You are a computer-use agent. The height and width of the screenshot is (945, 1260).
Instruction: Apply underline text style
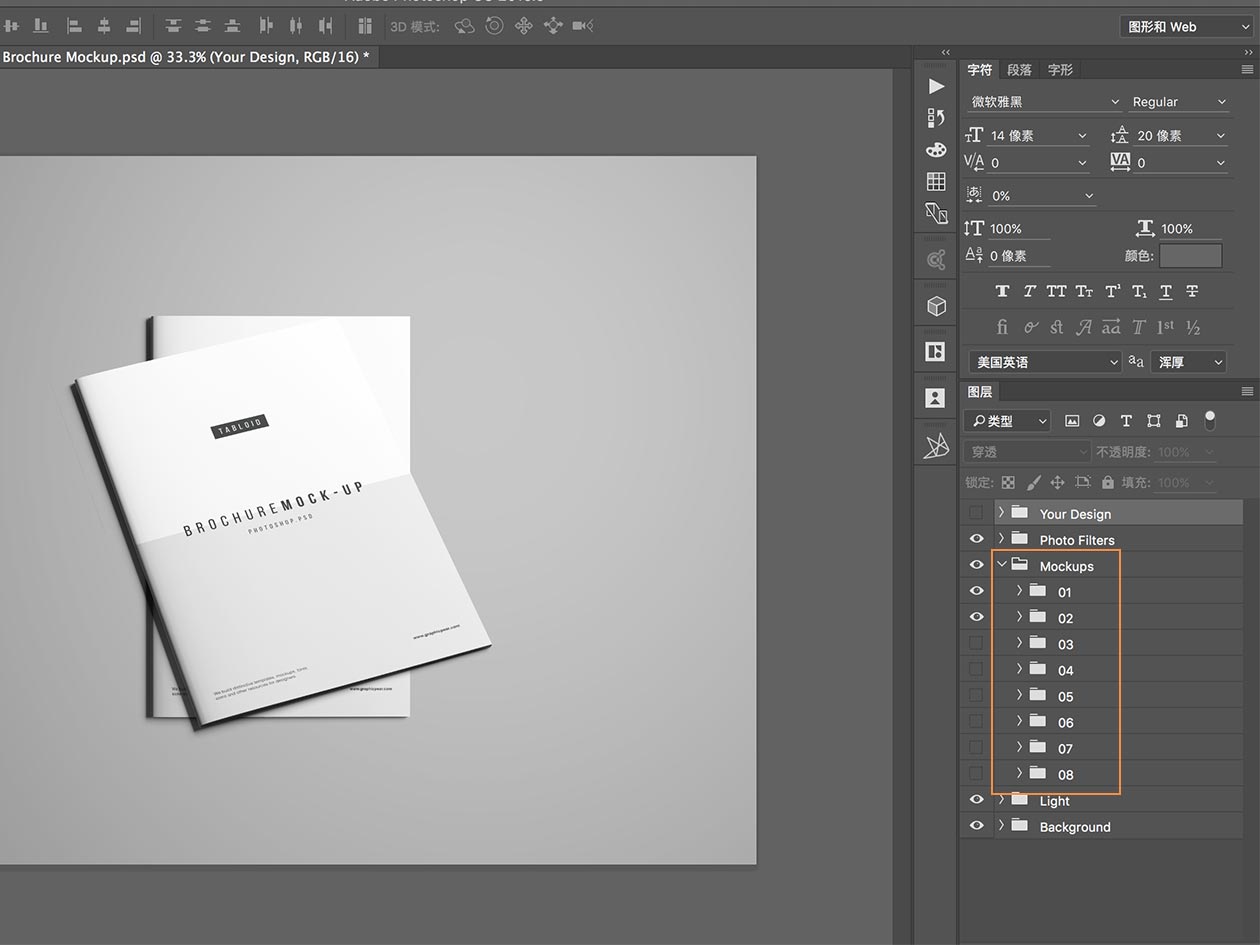1166,292
